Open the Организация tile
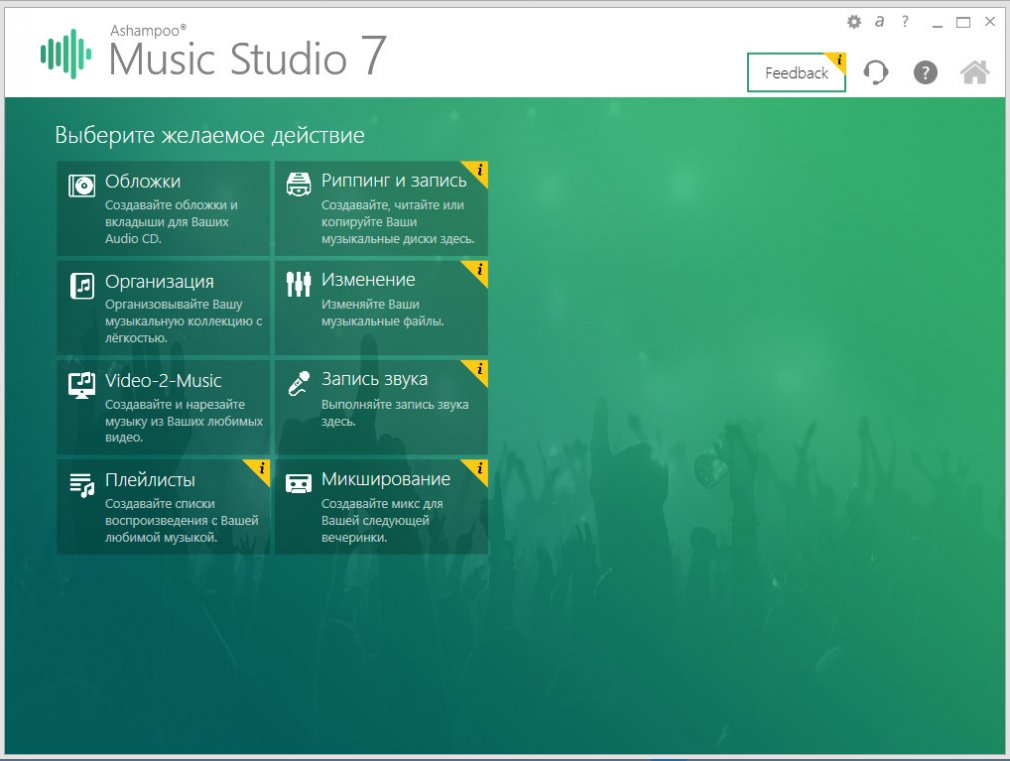The image size is (1010, 761). coord(163,307)
